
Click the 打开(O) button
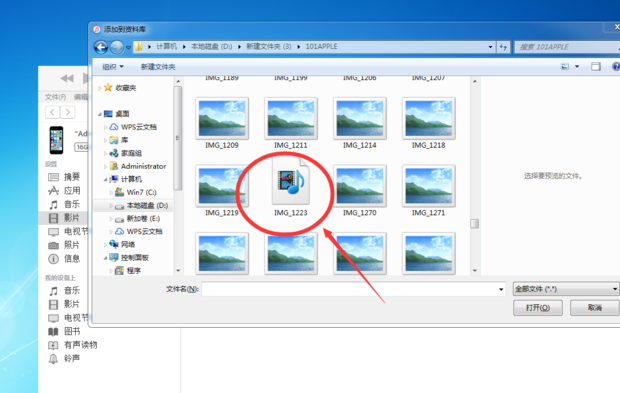pyautogui.click(x=538, y=308)
